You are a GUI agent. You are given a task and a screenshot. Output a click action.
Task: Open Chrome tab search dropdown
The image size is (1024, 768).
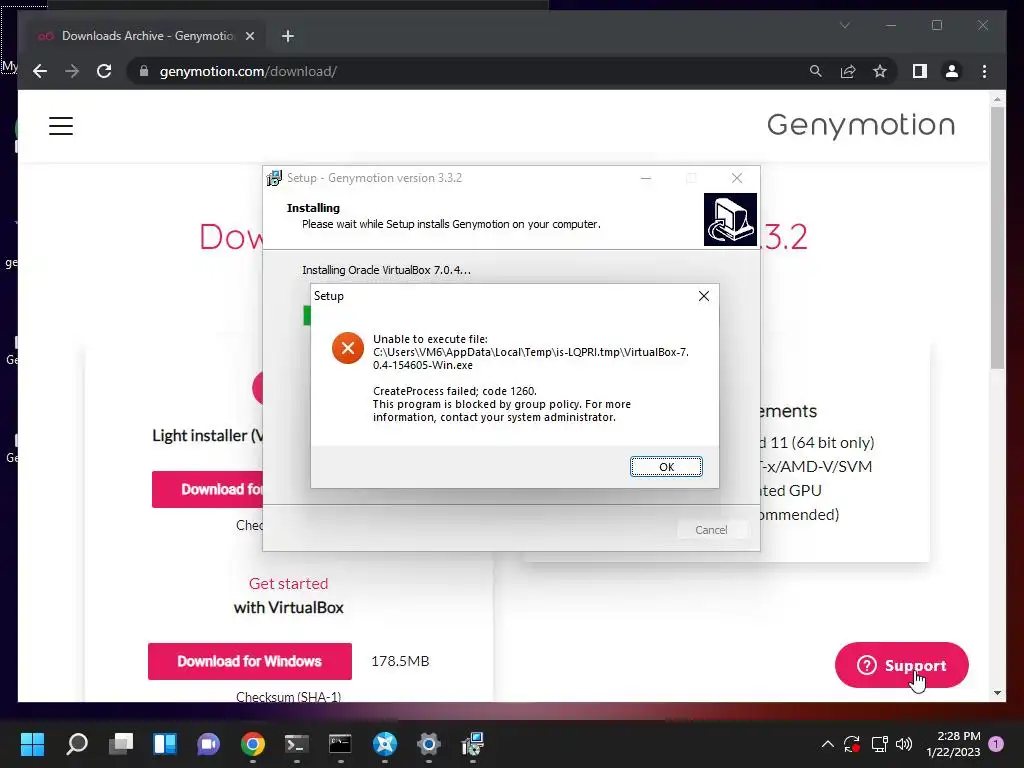(x=844, y=25)
